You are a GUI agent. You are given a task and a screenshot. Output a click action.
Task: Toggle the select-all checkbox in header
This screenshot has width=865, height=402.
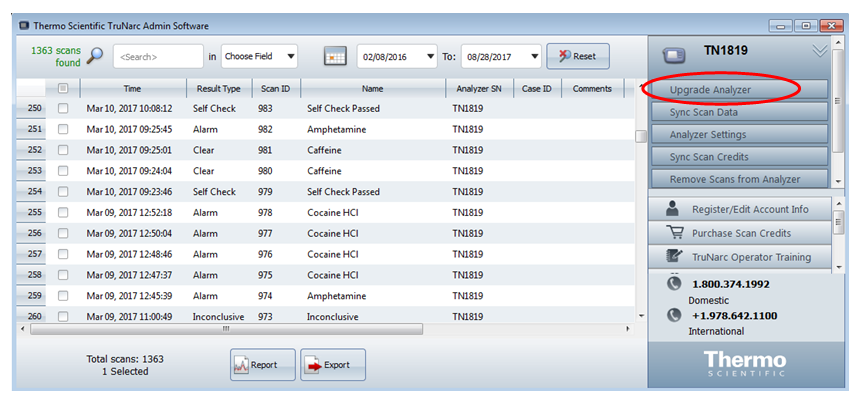[63, 89]
